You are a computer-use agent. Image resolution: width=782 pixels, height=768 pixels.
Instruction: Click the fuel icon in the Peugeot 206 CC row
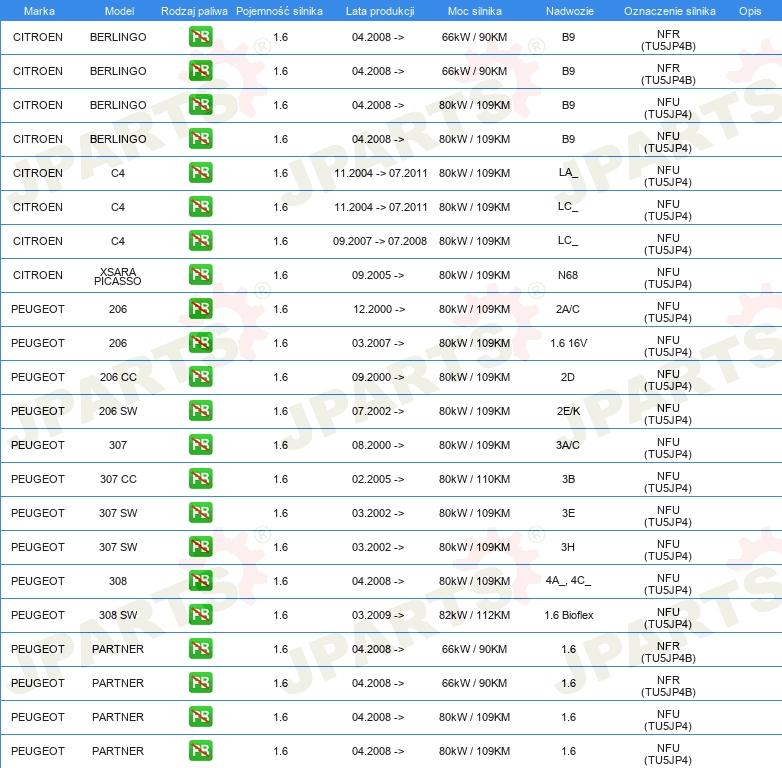click(200, 377)
